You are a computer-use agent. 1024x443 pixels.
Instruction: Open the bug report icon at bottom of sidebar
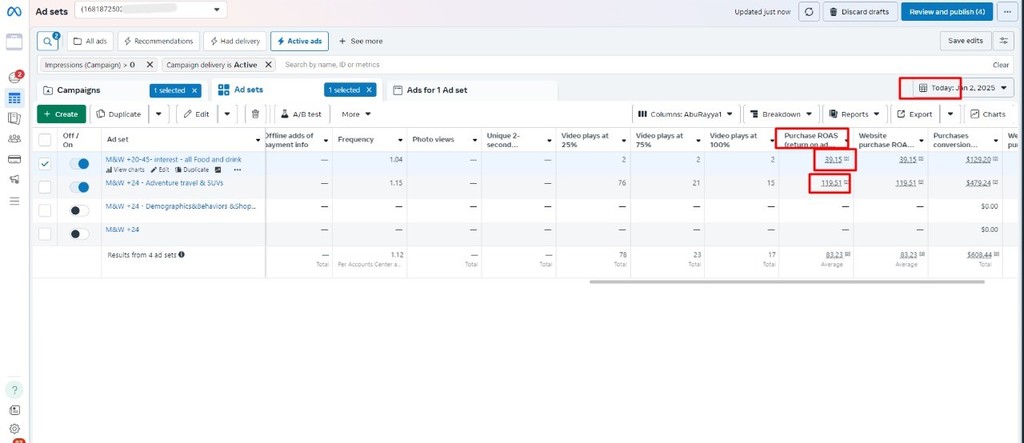[14, 410]
